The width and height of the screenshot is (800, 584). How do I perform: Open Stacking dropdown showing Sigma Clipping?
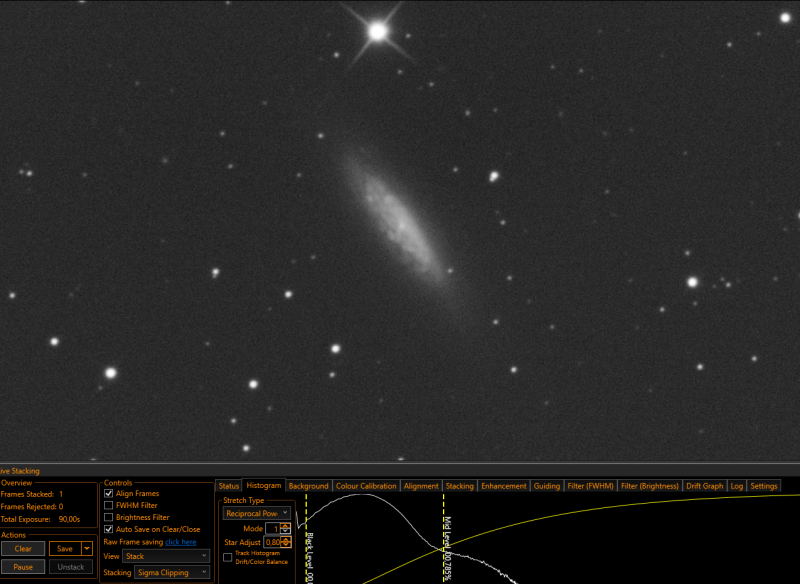pos(172,572)
